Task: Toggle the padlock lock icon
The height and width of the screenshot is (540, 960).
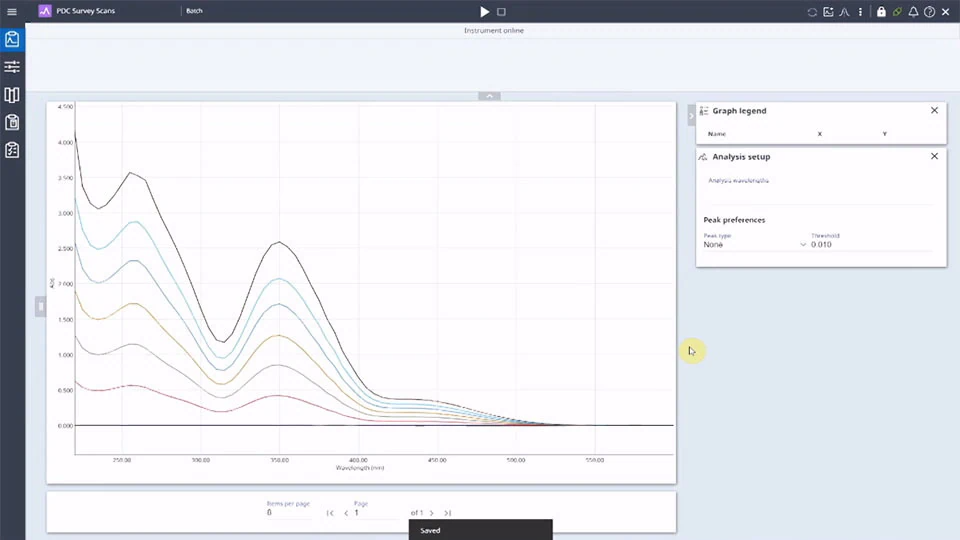Action: point(881,12)
